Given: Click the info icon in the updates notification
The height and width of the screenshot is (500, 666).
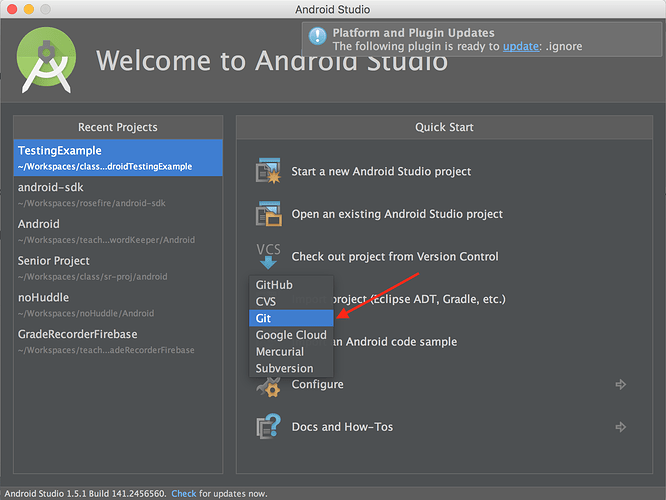Looking at the screenshot, I should click(x=317, y=38).
